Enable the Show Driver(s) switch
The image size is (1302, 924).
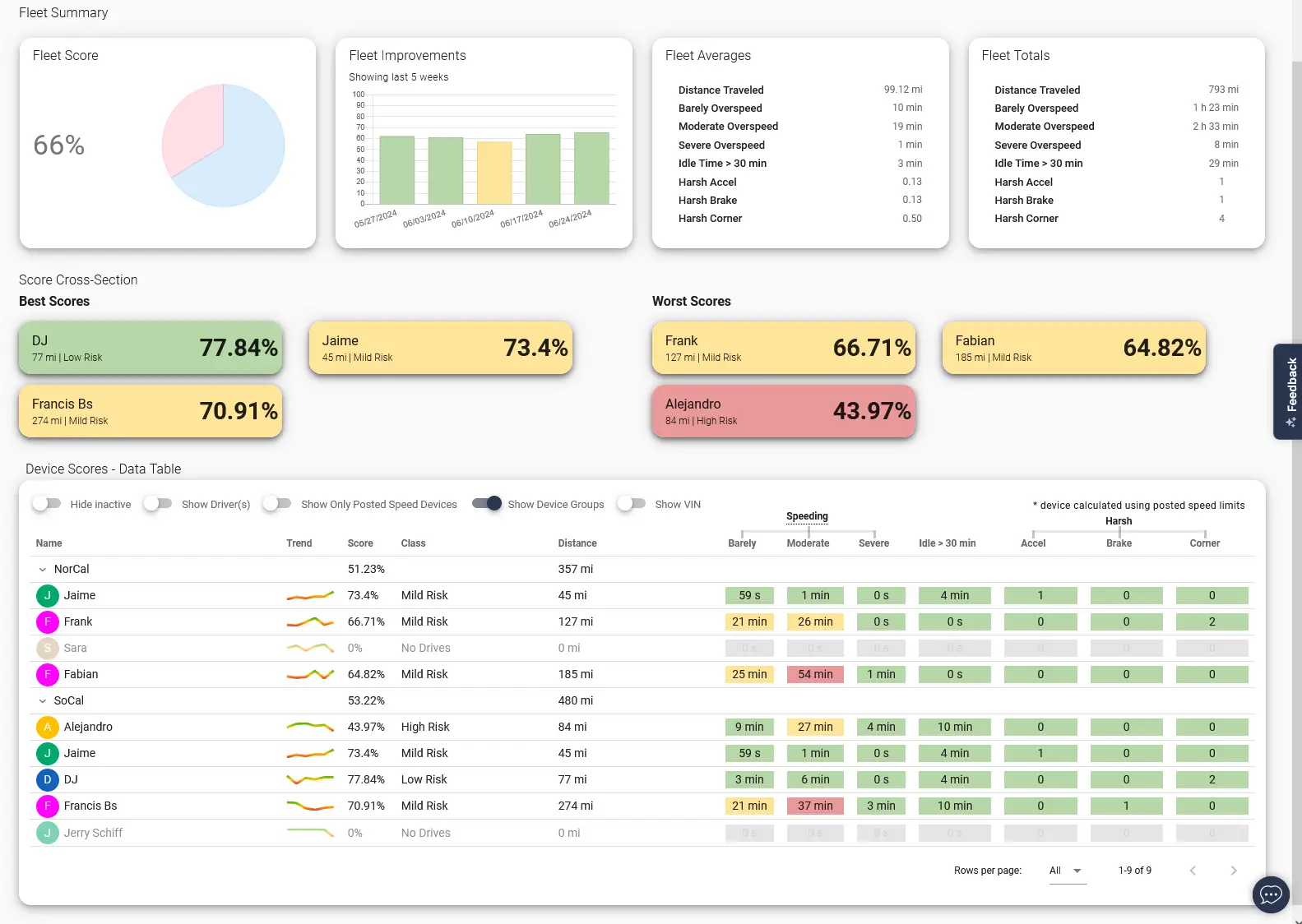[x=158, y=504]
